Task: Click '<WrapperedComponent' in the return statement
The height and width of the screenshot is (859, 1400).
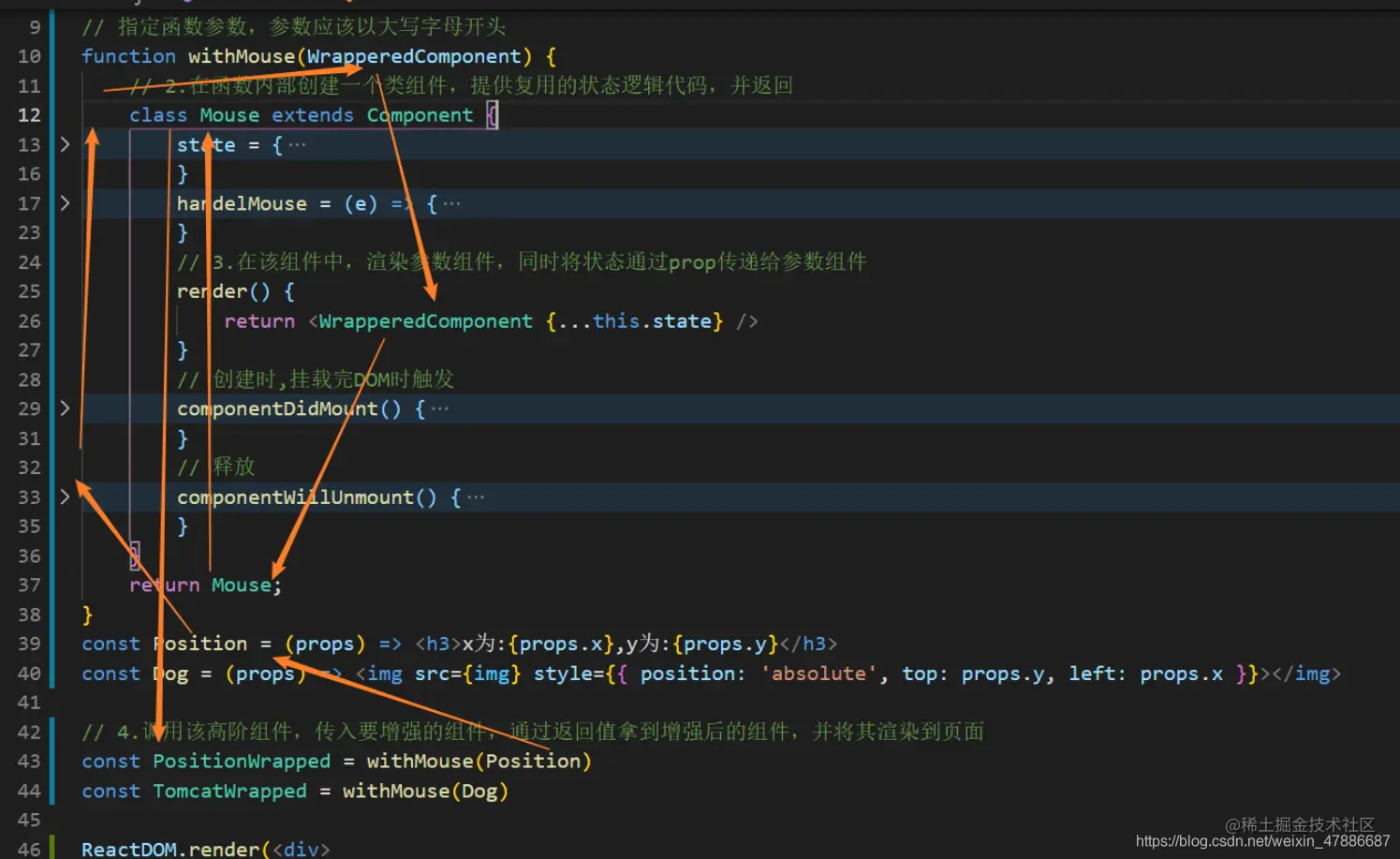Action: (x=420, y=321)
